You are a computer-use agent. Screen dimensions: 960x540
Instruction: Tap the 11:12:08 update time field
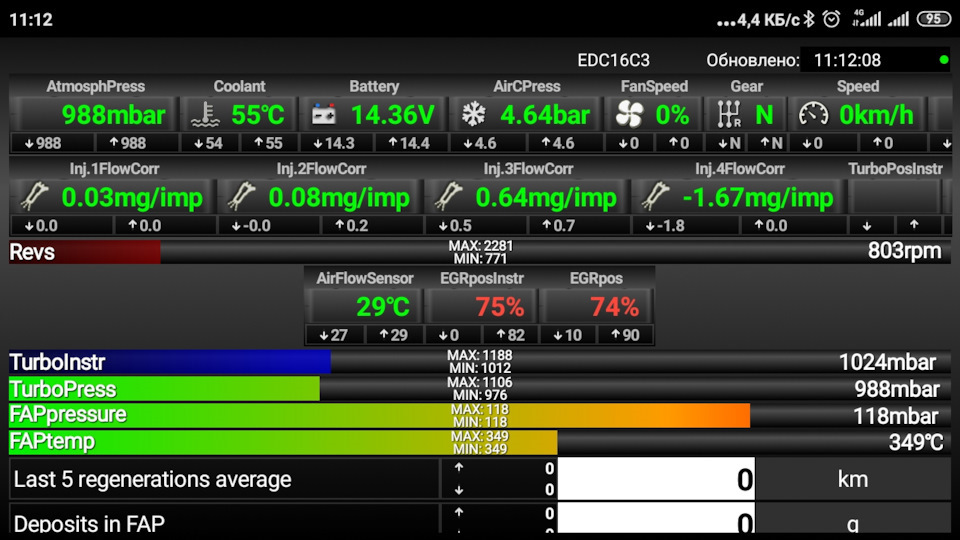pyautogui.click(x=876, y=60)
